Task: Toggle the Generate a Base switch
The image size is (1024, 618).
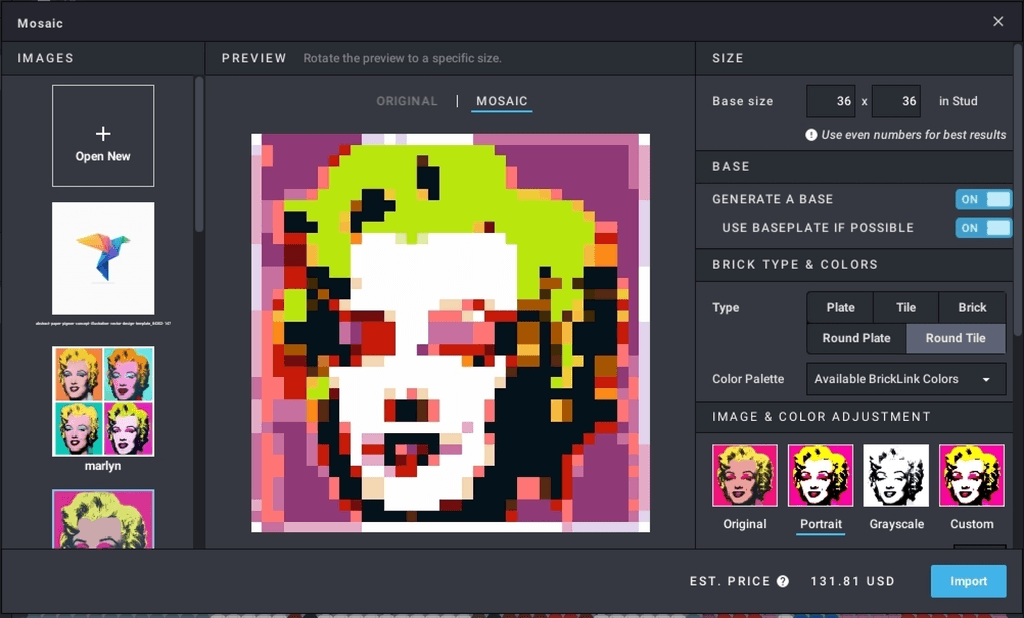Action: [x=983, y=199]
